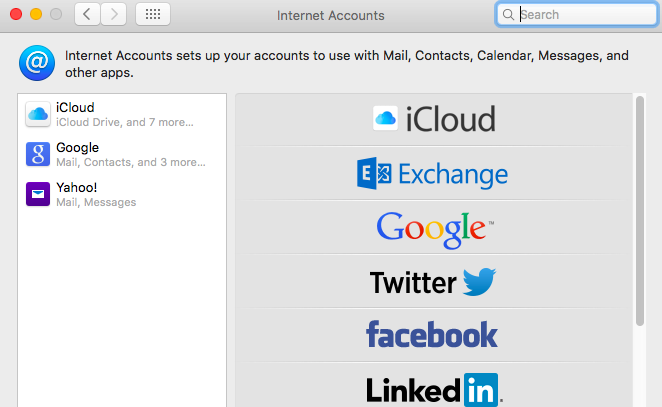Click the blue Google g icon

pos(38,154)
